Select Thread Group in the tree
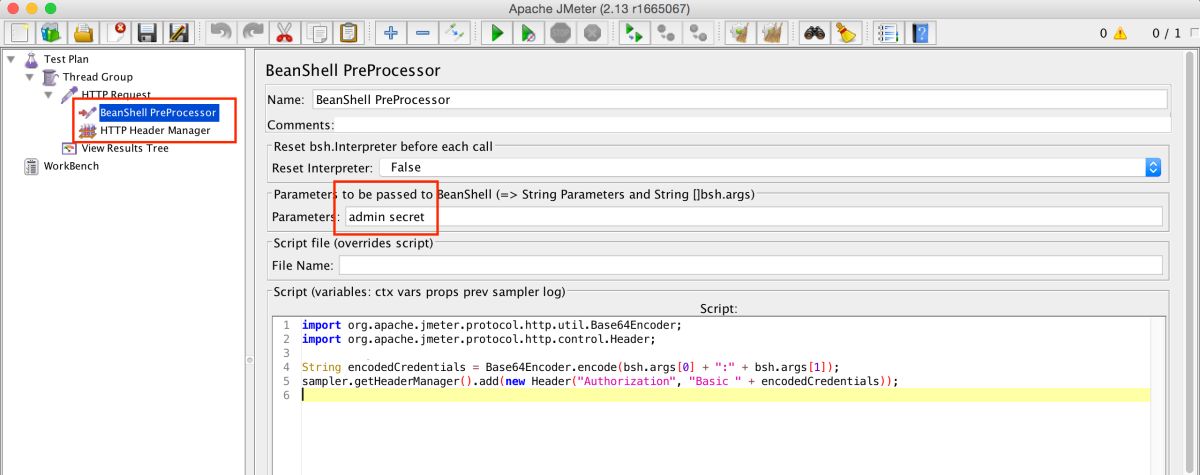The width and height of the screenshot is (1200, 475). coord(98,77)
